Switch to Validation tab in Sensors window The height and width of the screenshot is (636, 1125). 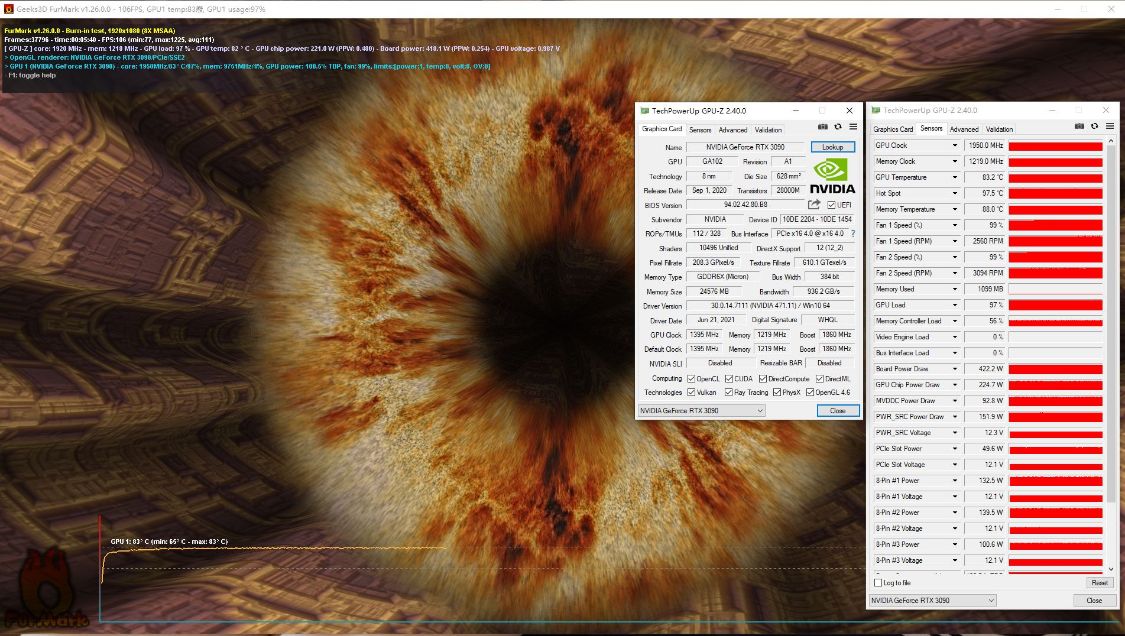999,129
